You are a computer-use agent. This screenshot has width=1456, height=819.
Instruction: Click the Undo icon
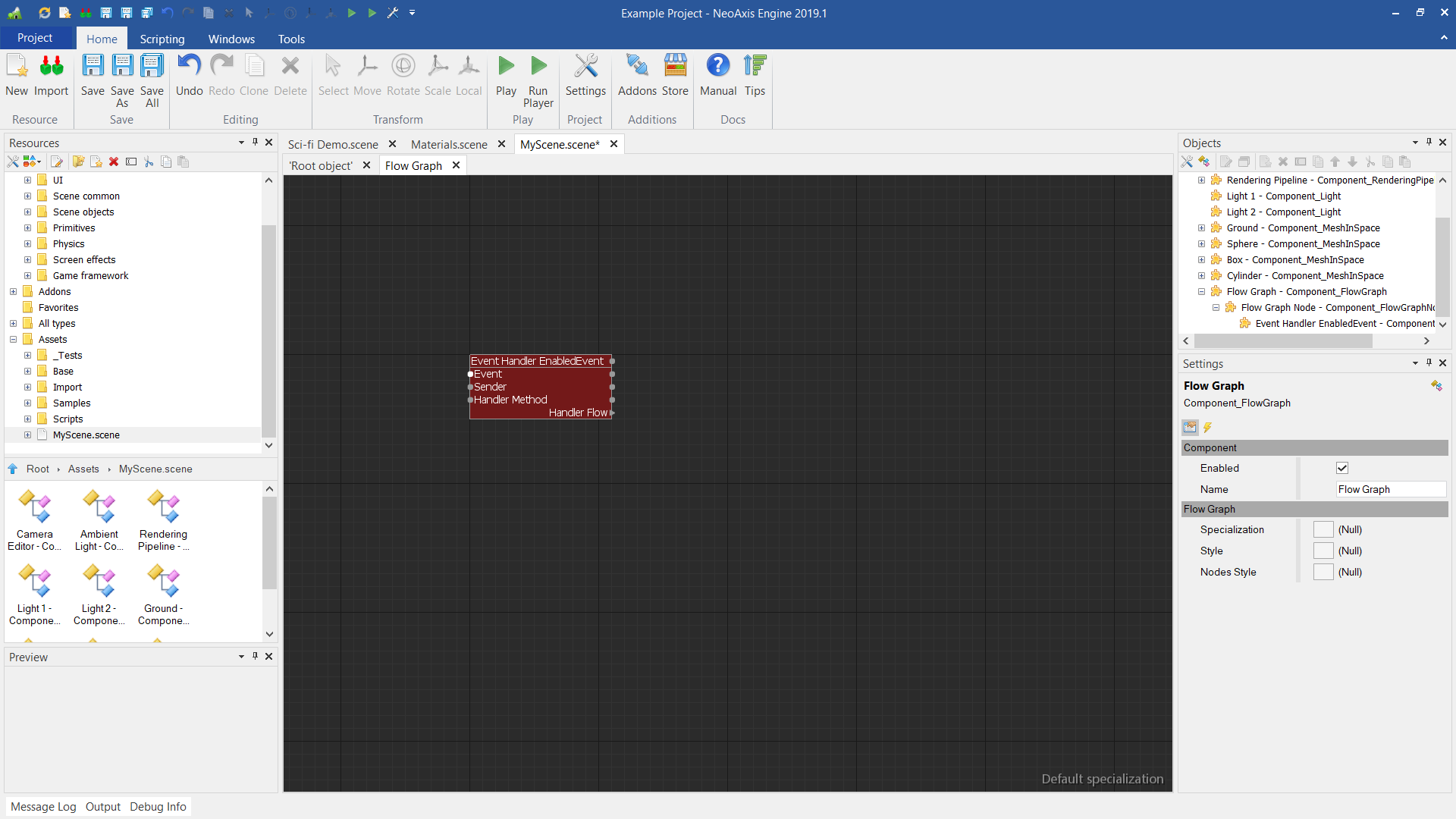189,67
